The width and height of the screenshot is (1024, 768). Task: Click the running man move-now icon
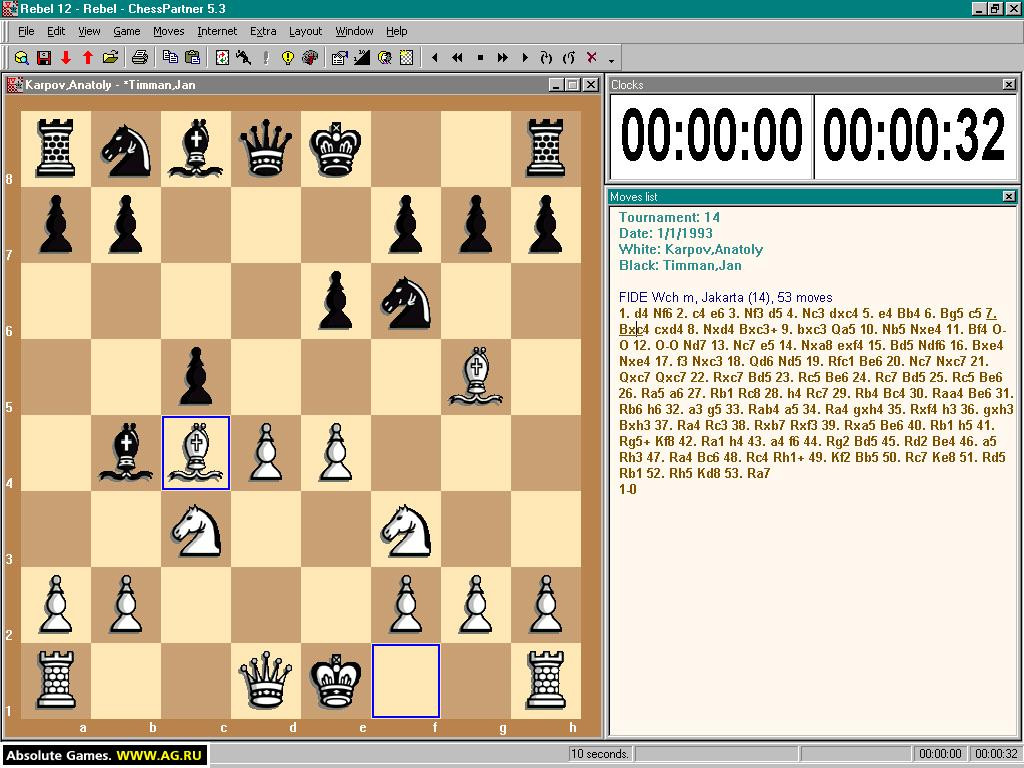point(244,57)
